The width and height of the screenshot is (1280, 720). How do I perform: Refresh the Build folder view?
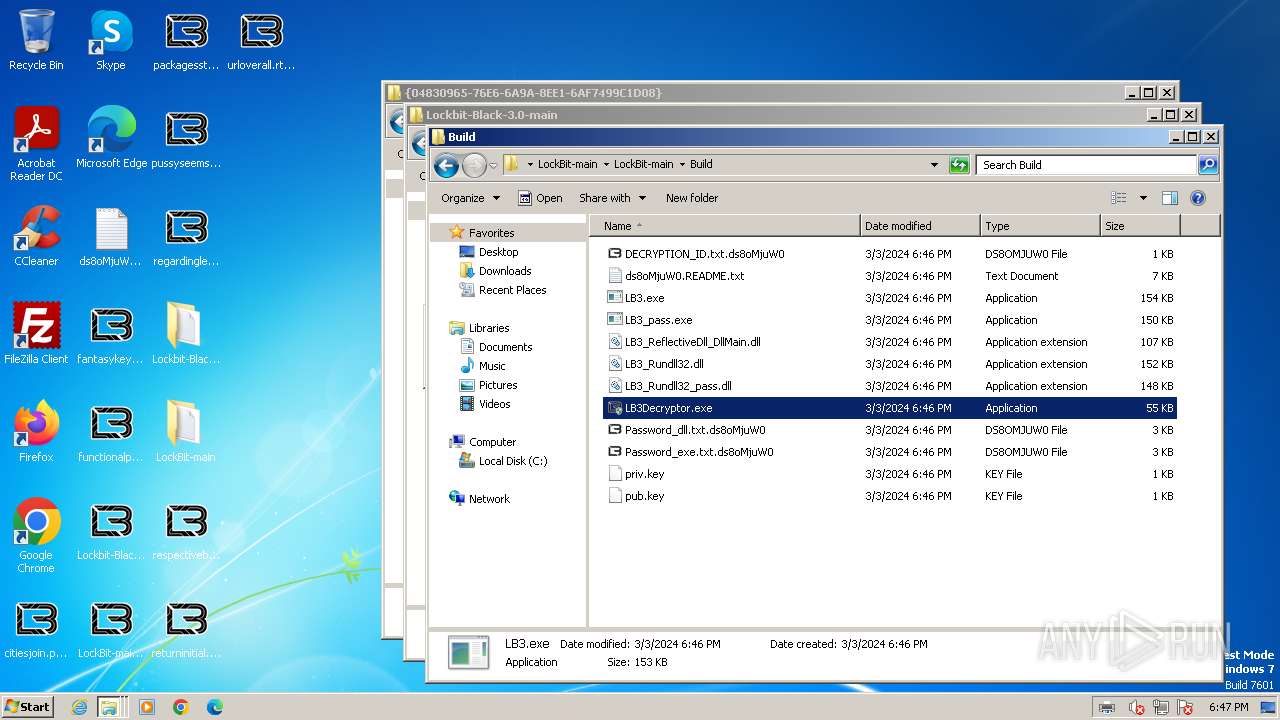click(x=959, y=165)
